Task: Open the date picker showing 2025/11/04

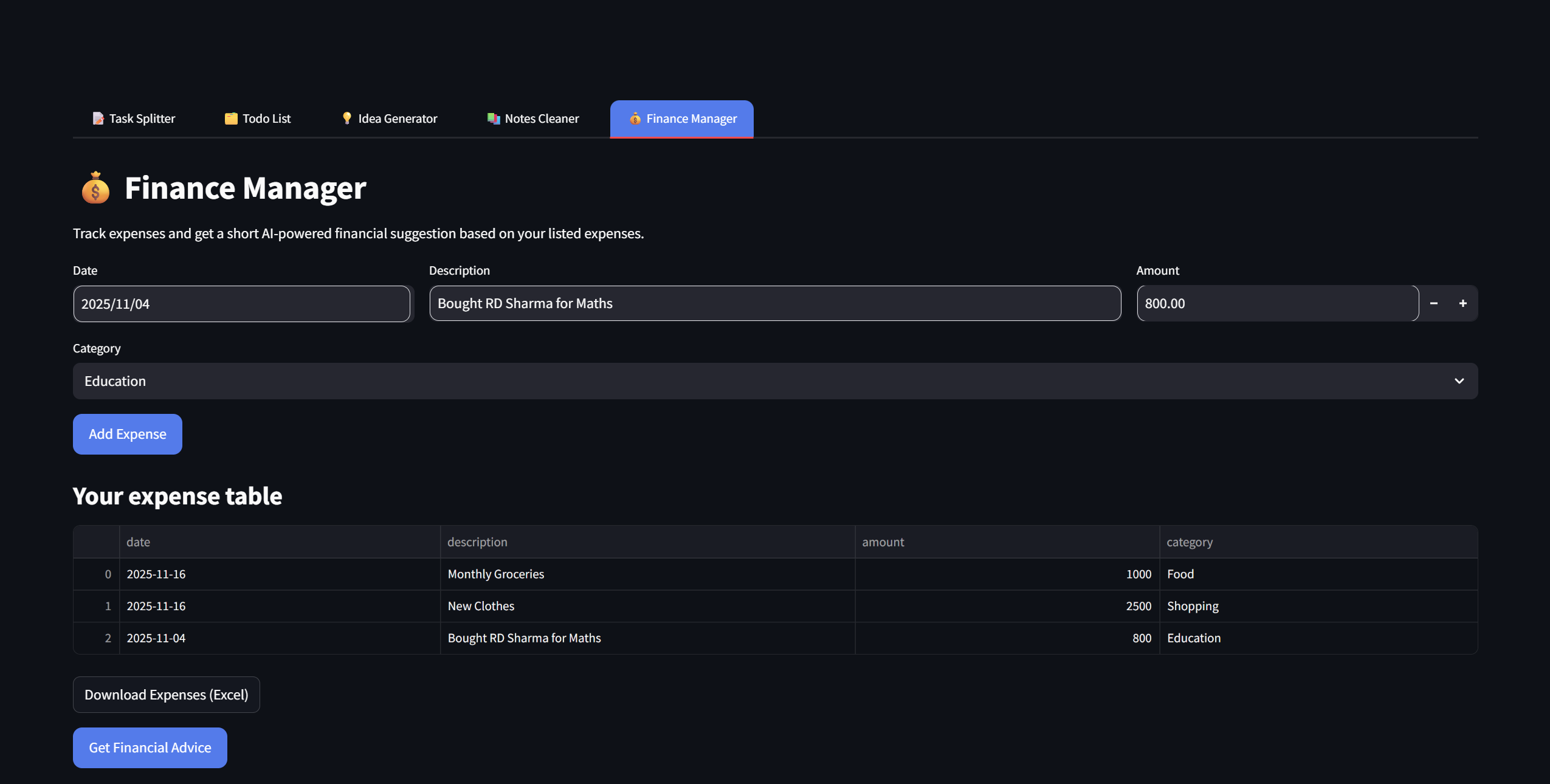Action: (x=241, y=304)
